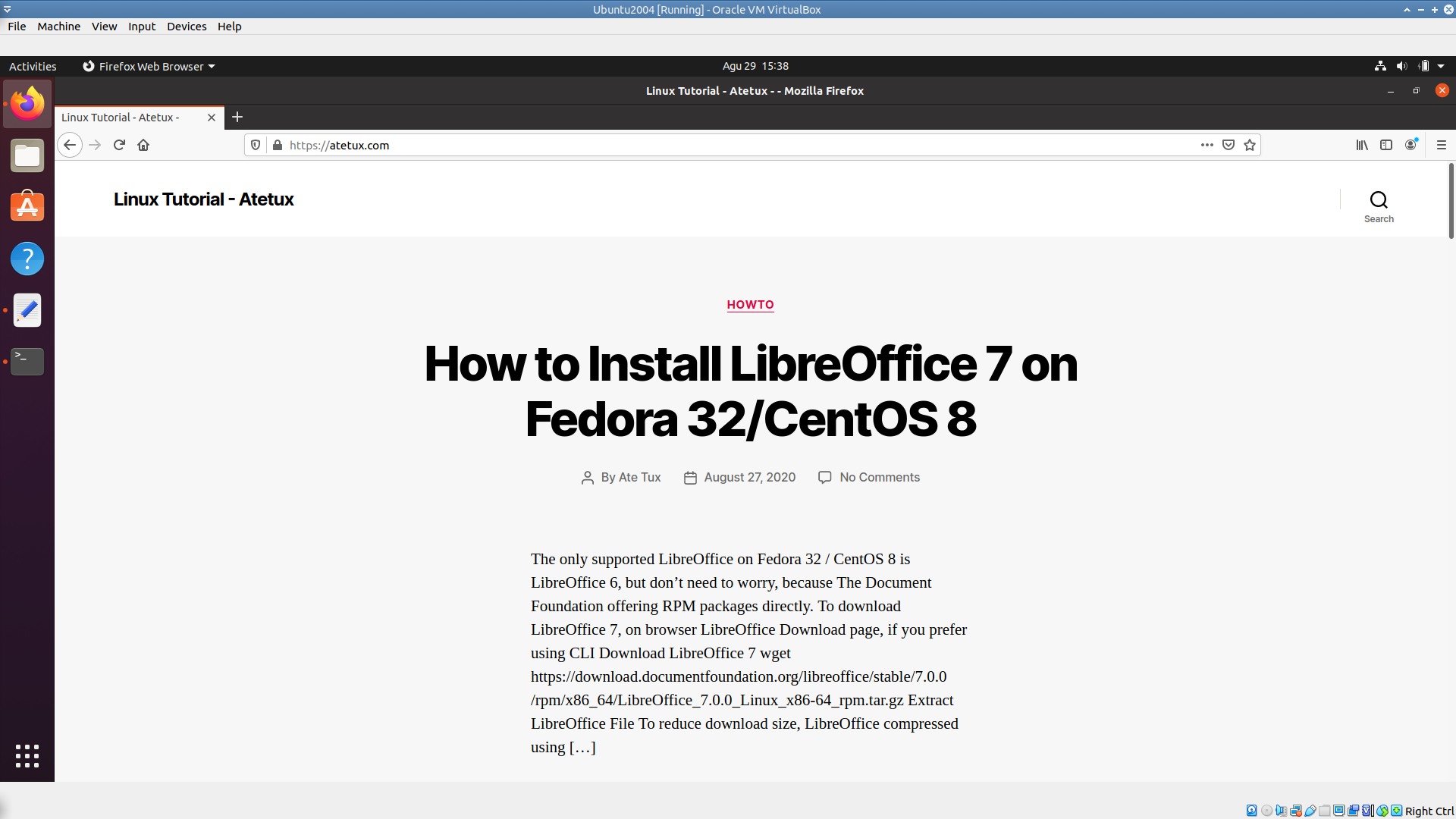Viewport: 1456px width, 819px height.
Task: Open Terminal from the dock
Action: (27, 362)
